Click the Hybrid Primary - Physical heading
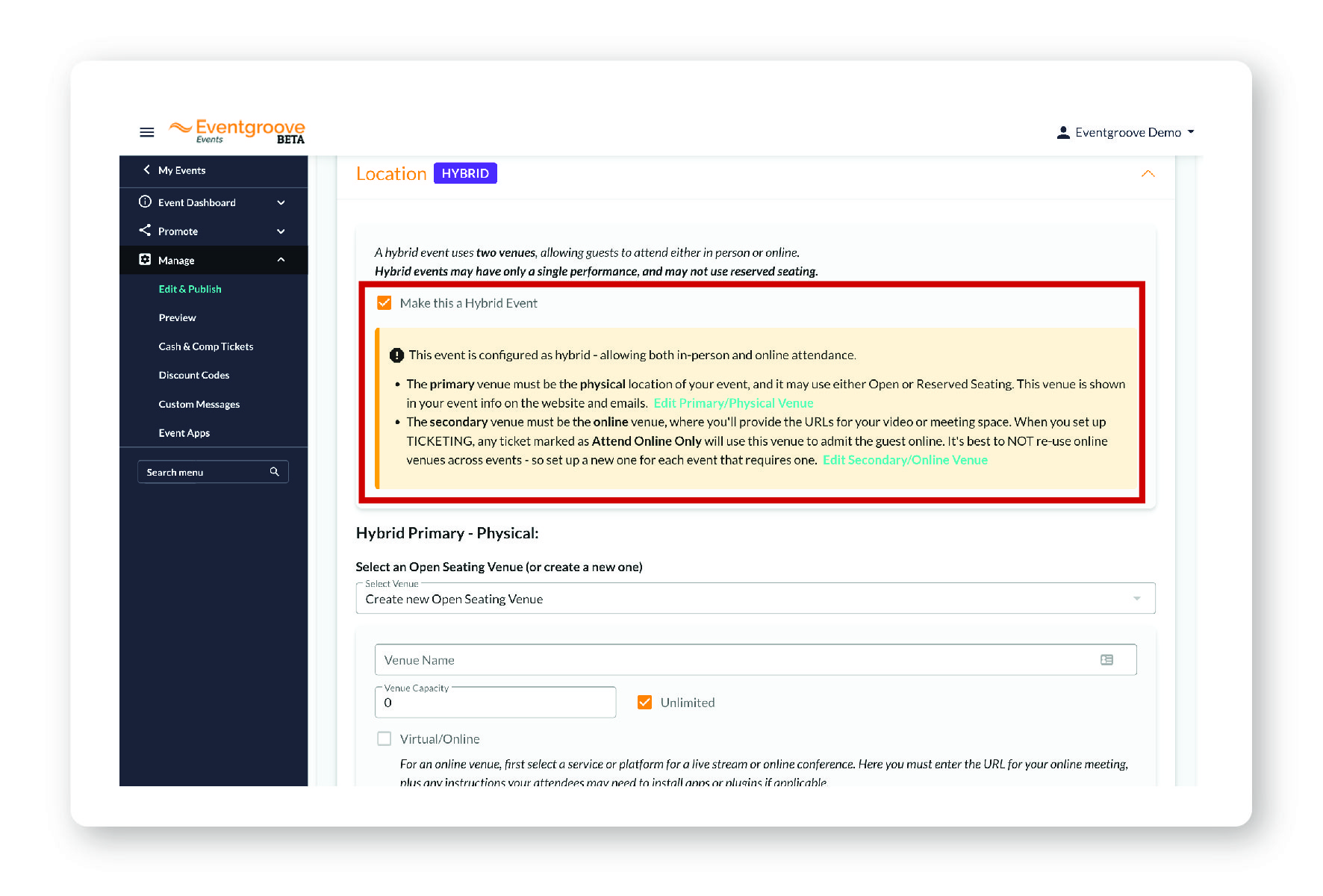1323x896 pixels. [447, 533]
